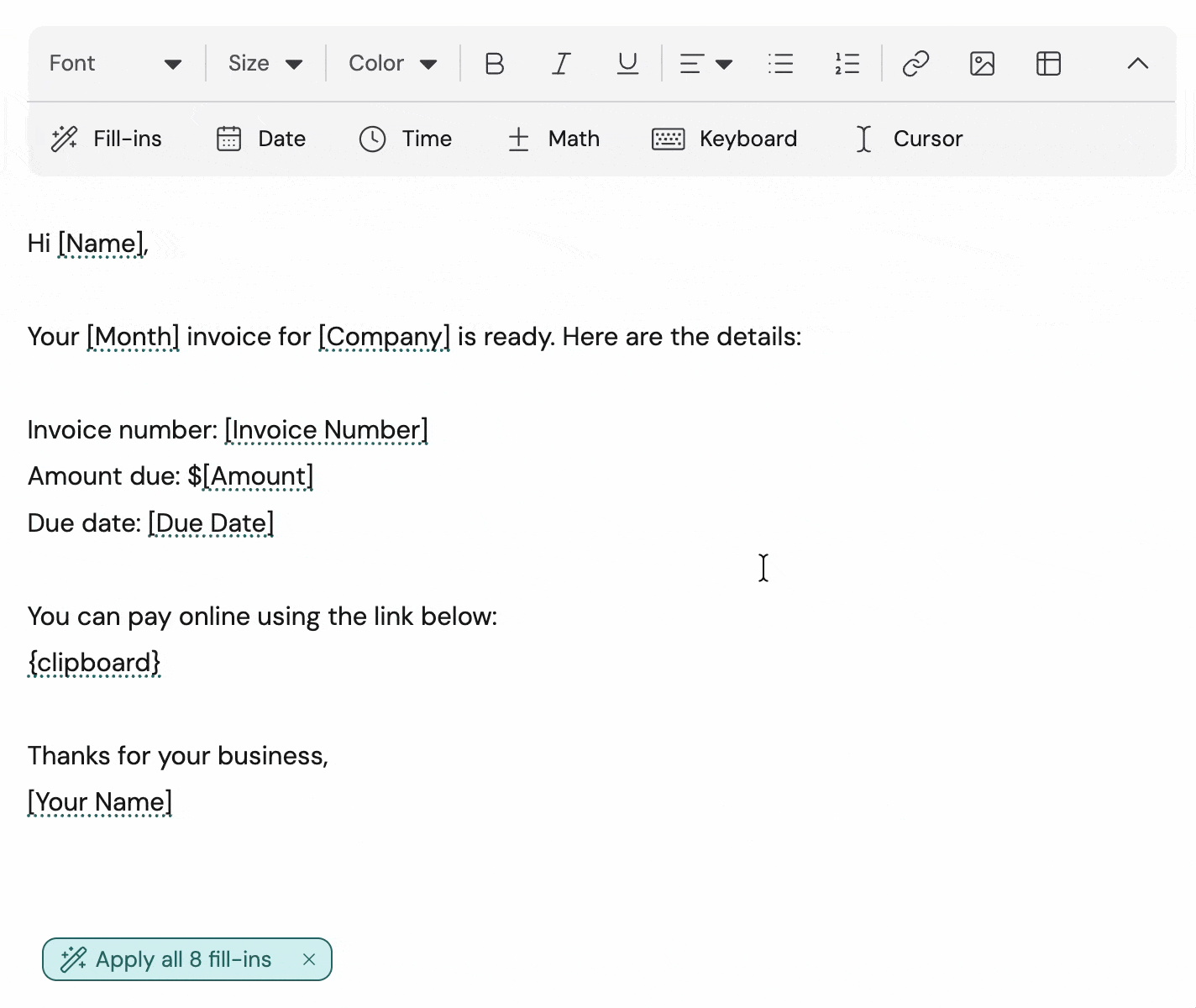The height and width of the screenshot is (1008, 1196).
Task: Click the [Invoice Number] placeholder
Action: 326,430
